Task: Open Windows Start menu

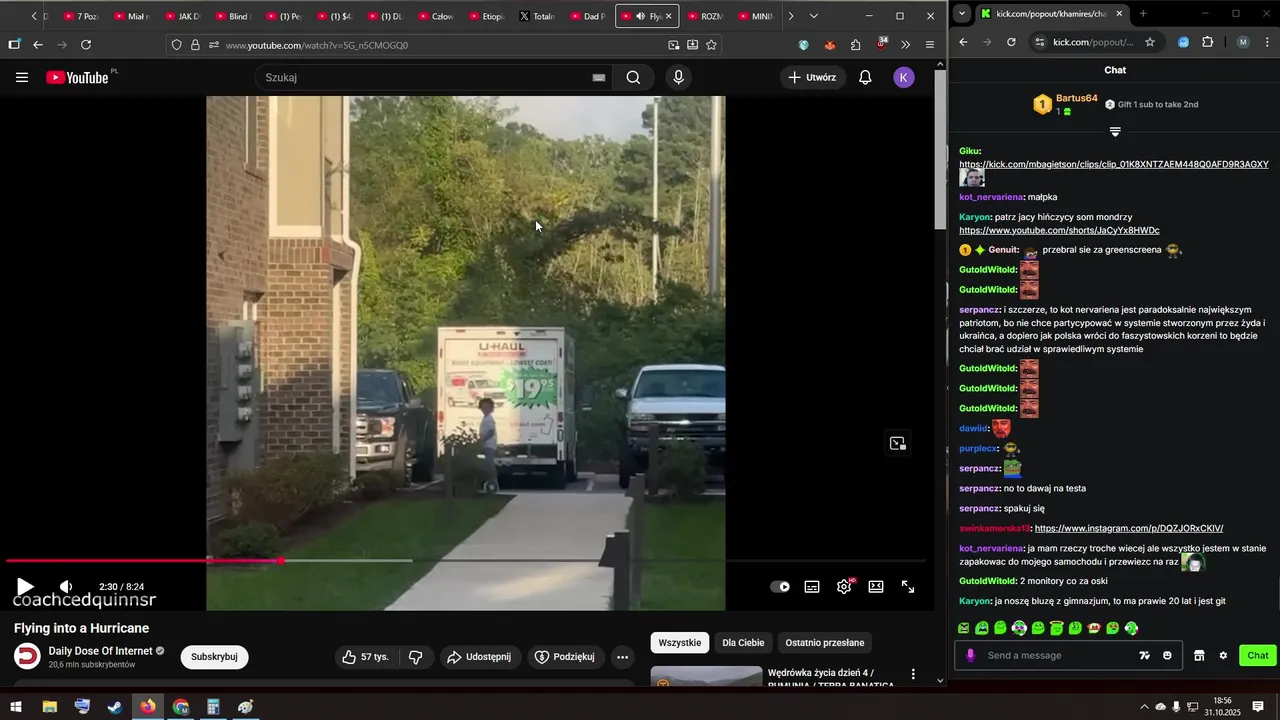Action: 16,707
